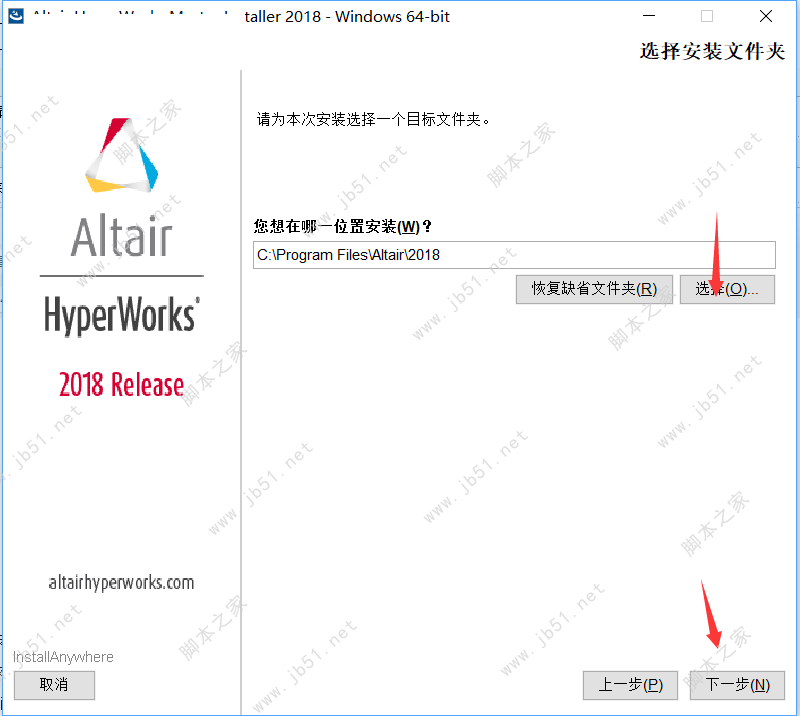Minimize the installer window
The height and width of the screenshot is (716, 800).
pyautogui.click(x=649, y=16)
